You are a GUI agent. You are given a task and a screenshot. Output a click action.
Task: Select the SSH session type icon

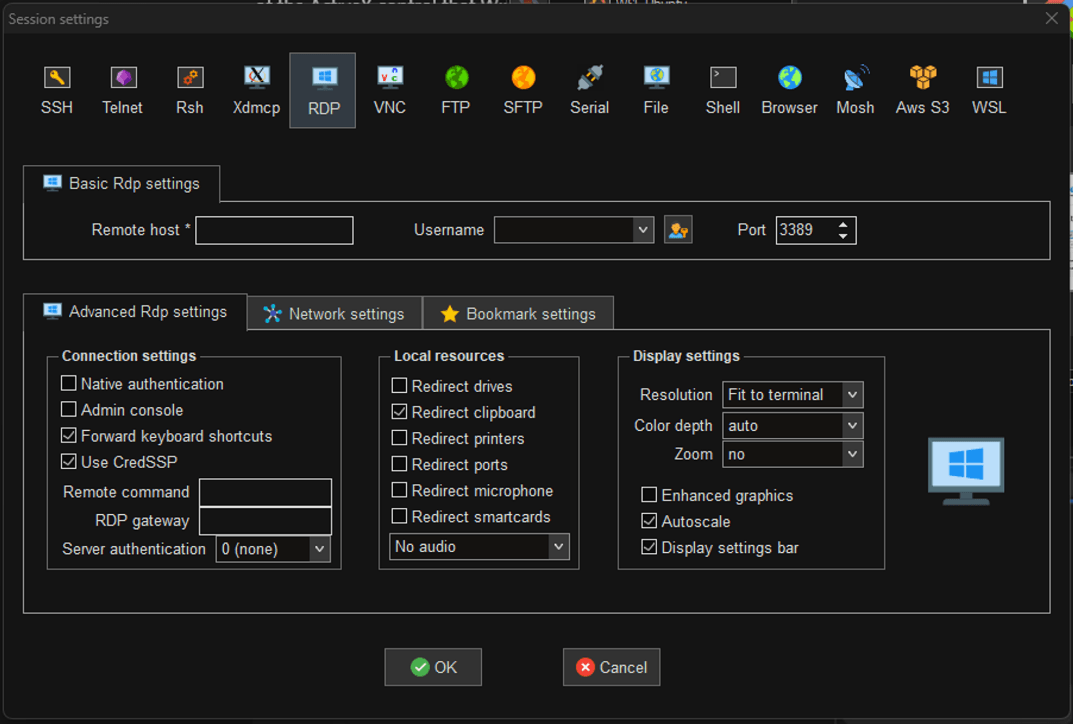point(57,90)
